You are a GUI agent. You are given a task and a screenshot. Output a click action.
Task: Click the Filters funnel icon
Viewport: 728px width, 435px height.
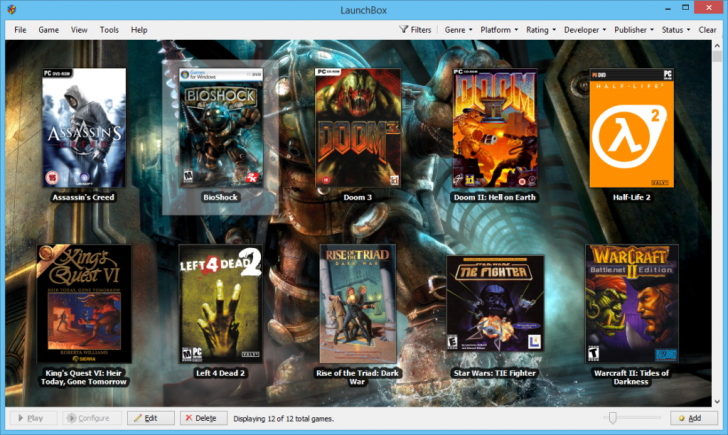pos(403,29)
